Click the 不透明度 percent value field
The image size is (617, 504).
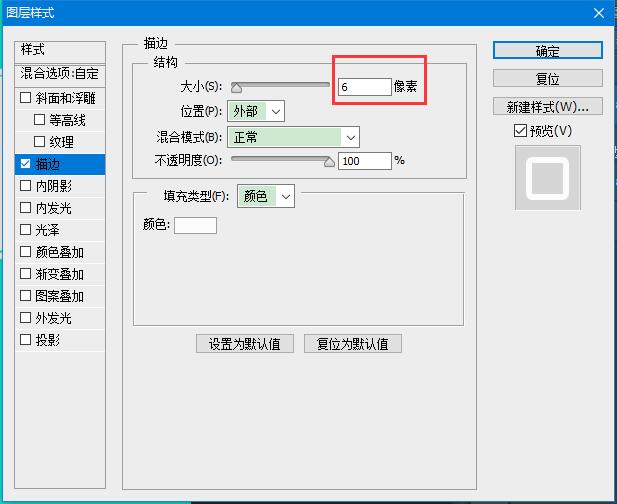coord(365,161)
